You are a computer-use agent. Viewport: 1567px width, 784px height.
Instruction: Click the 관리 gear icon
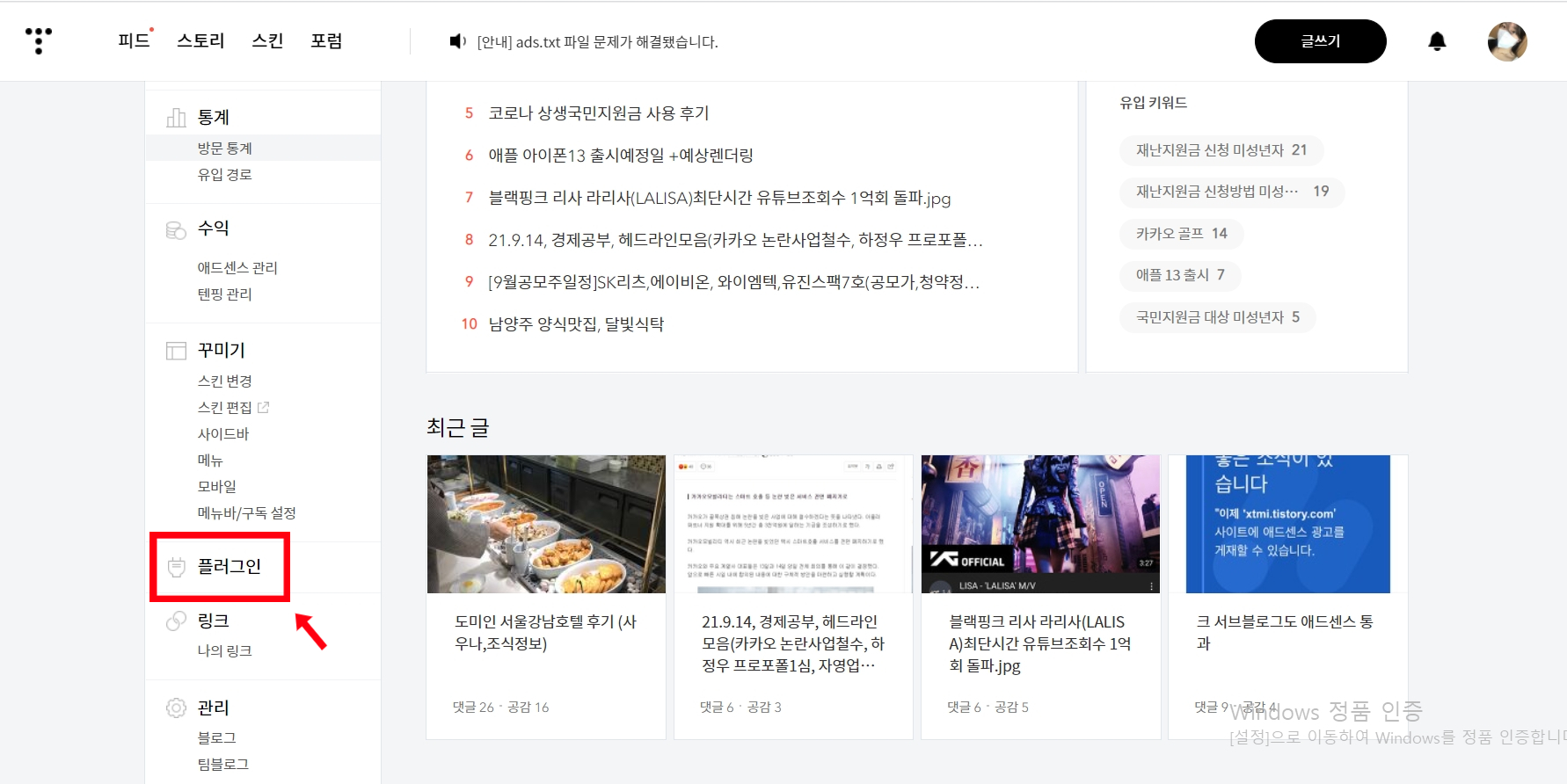pos(176,708)
